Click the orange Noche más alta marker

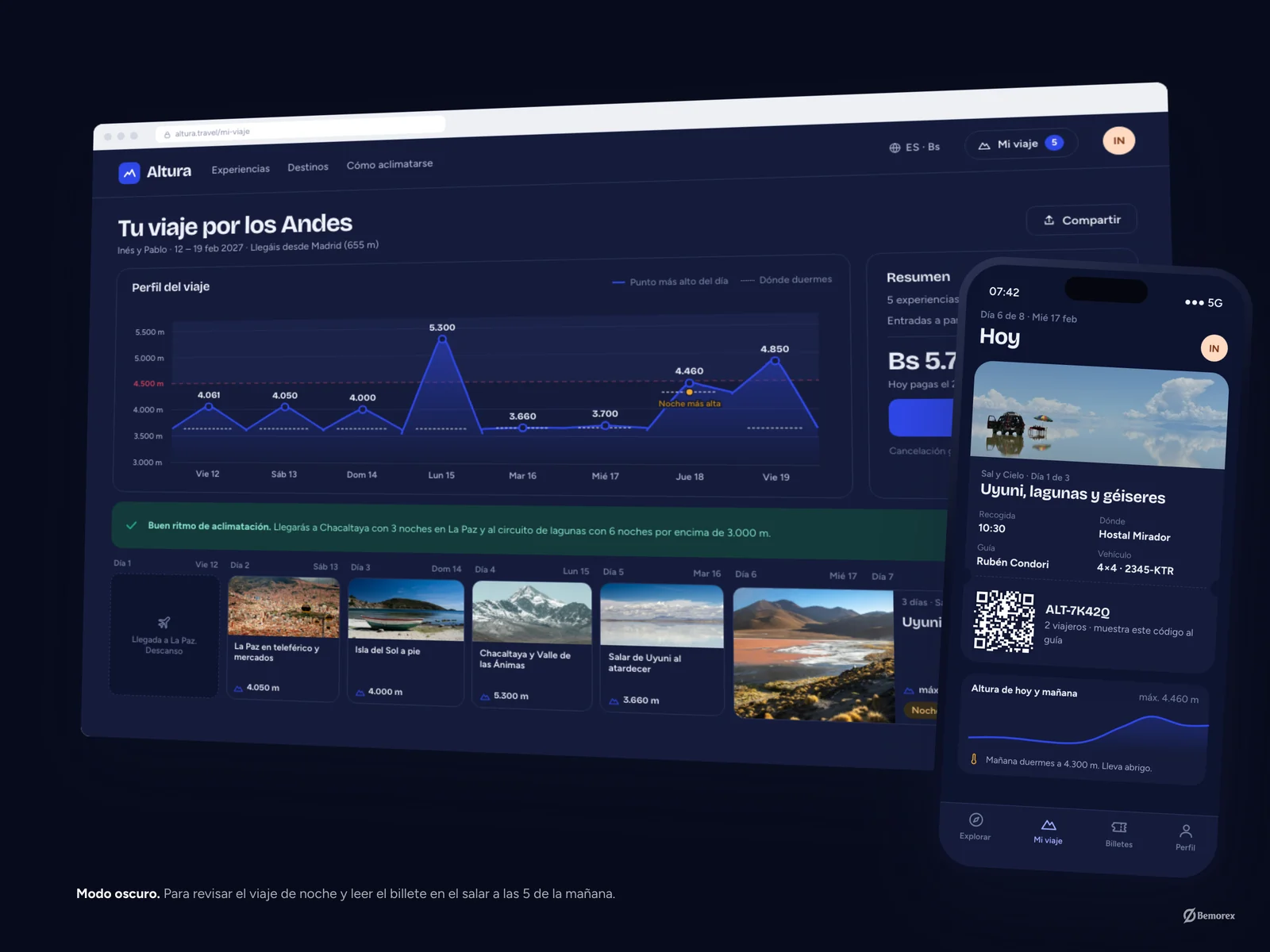pos(689,392)
